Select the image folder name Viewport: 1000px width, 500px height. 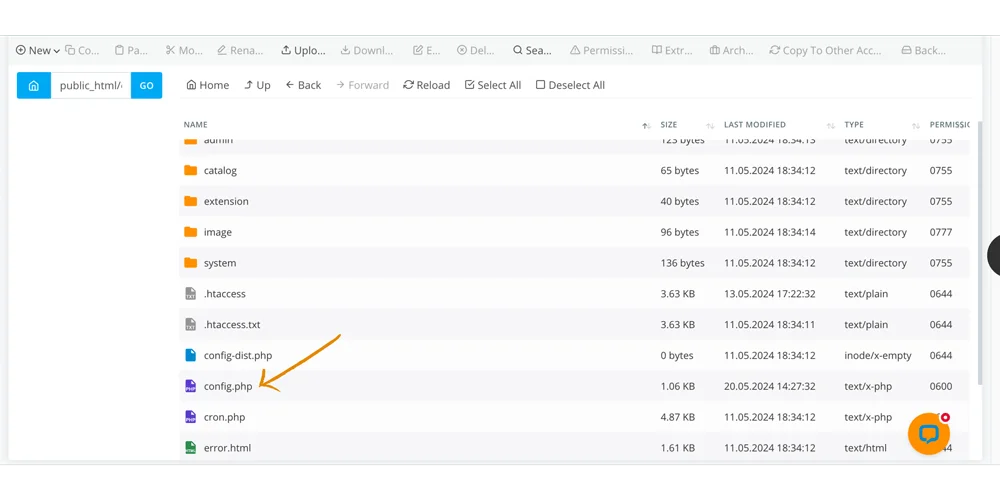pyautogui.click(x=217, y=232)
